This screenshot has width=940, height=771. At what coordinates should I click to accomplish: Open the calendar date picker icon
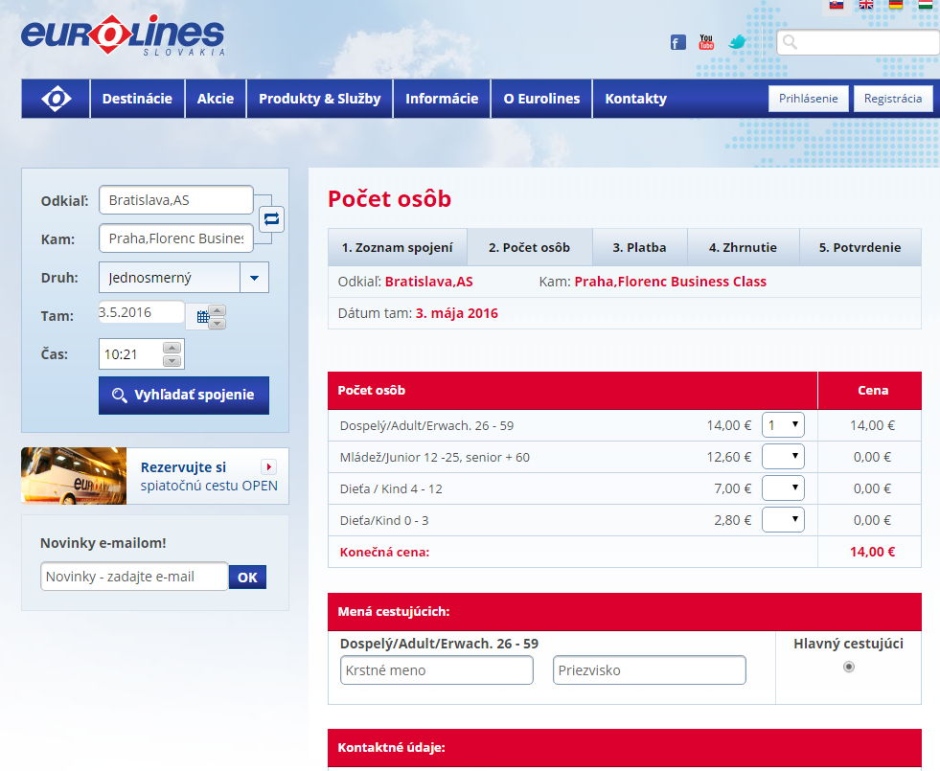coord(202,316)
